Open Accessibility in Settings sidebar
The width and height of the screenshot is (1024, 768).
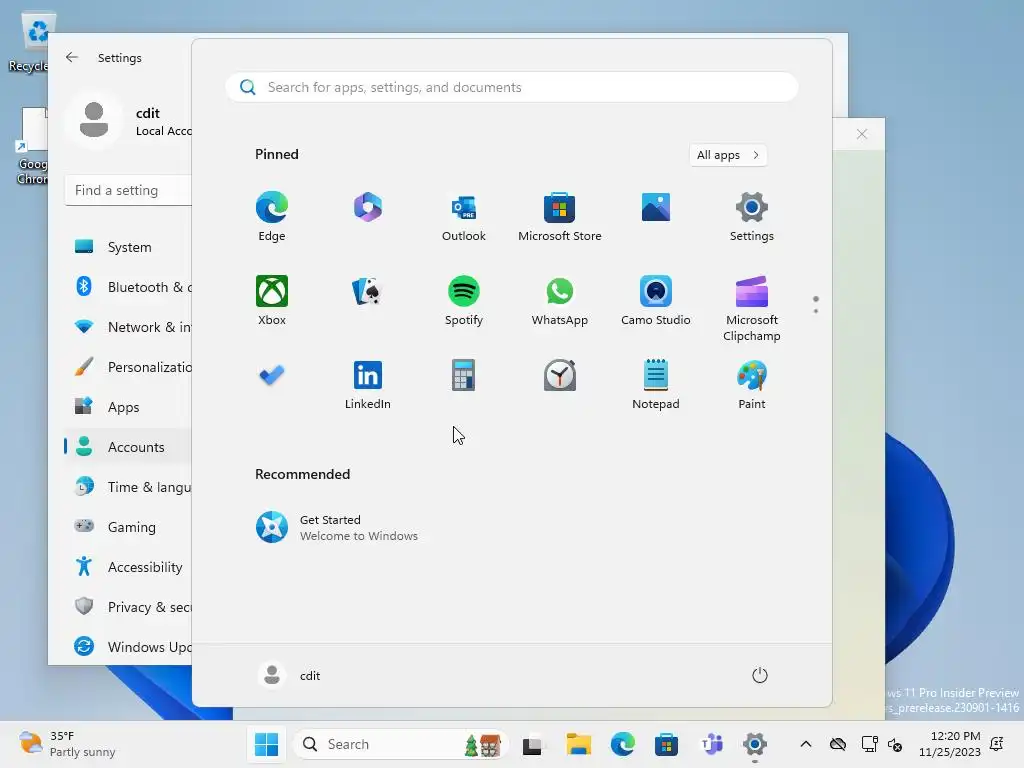point(128,567)
